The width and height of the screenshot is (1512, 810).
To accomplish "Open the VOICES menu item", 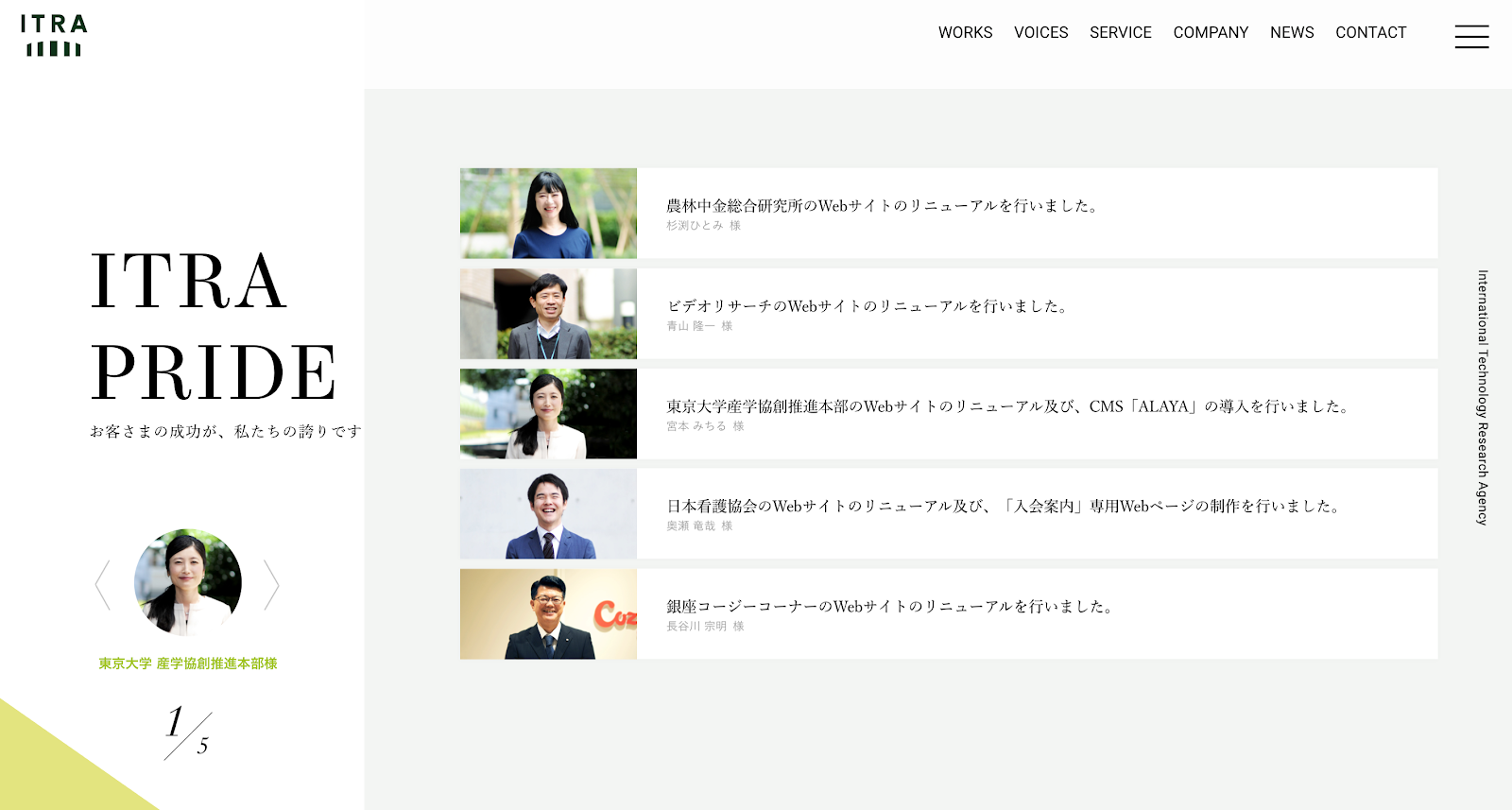I will point(1040,32).
